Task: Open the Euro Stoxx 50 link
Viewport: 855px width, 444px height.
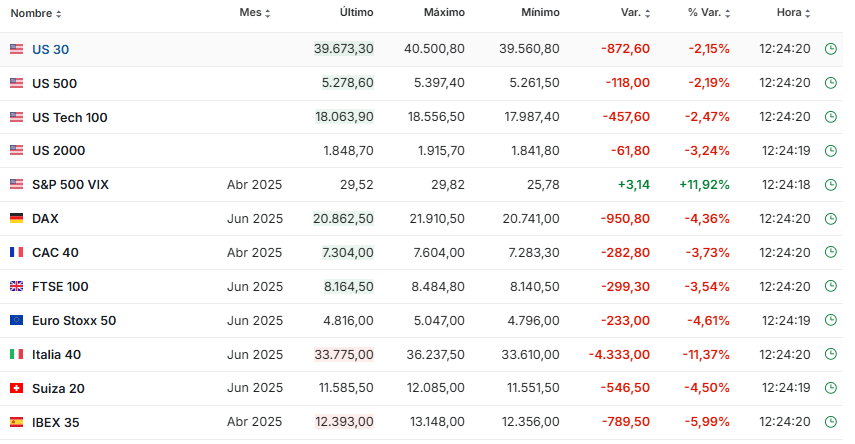Action: click(74, 320)
